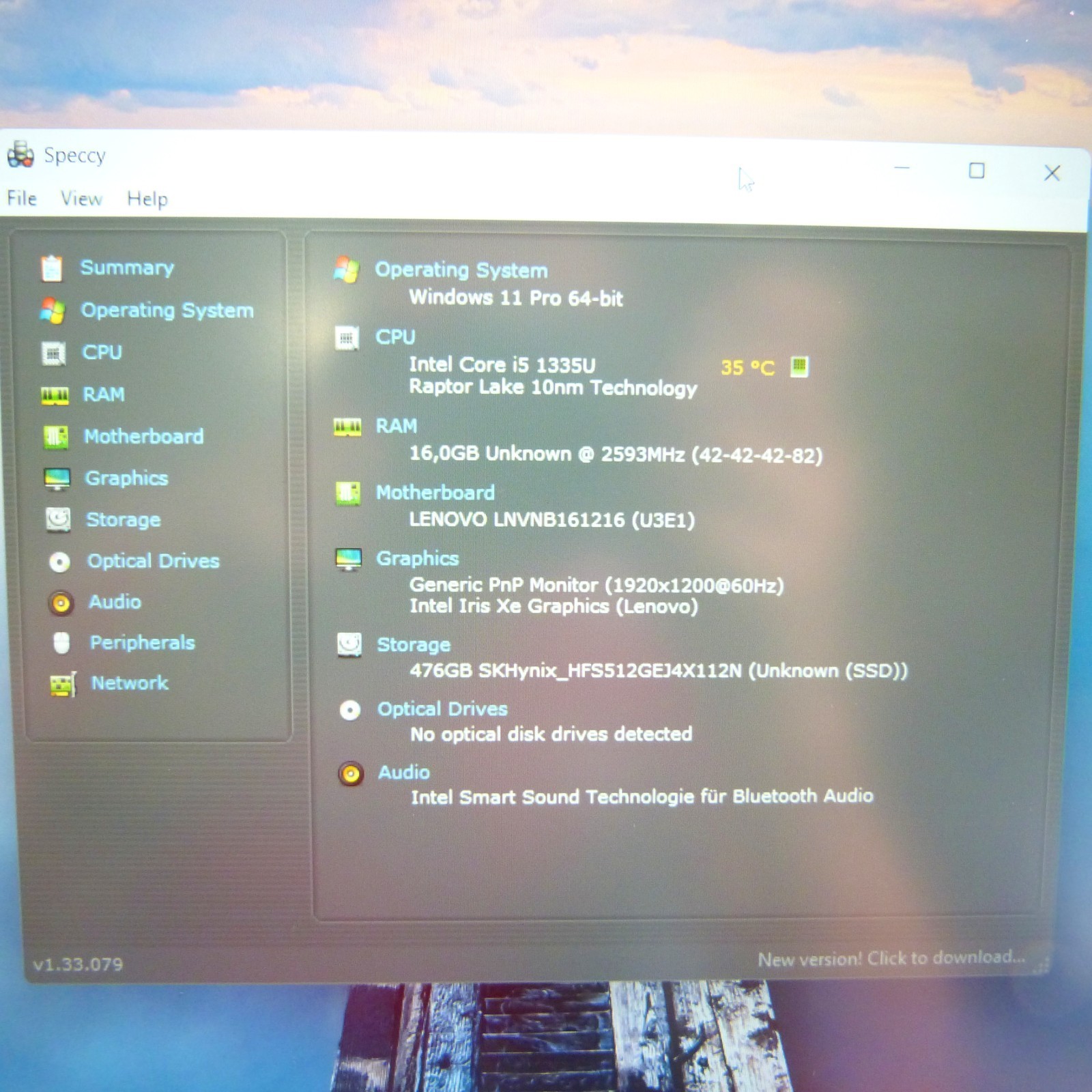Click the Optical Drives icon in summary pane
The image size is (1092, 1092).
(x=350, y=710)
